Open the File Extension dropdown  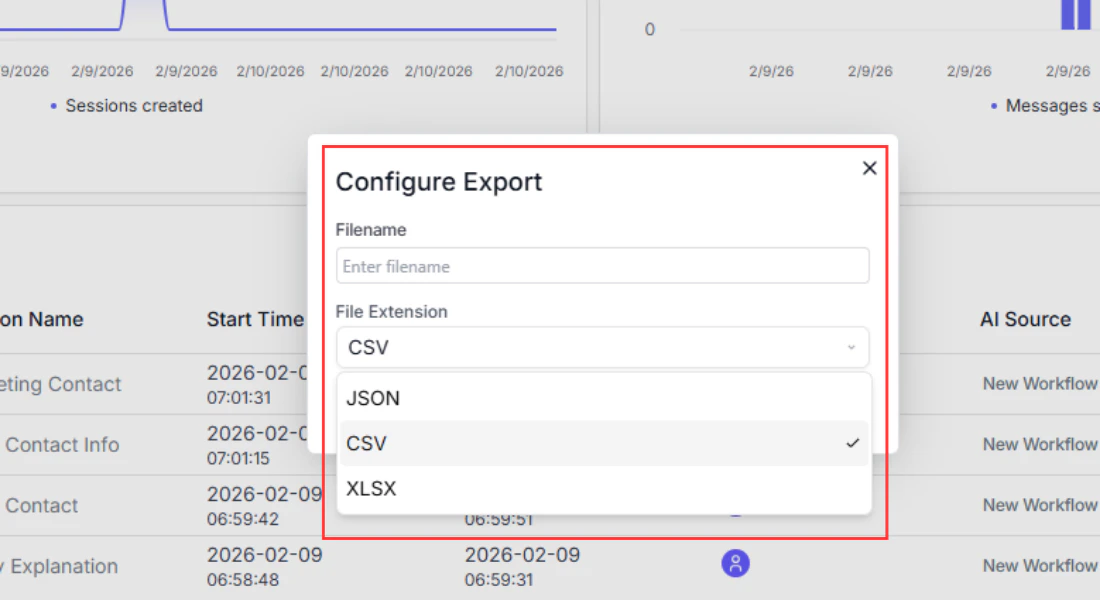603,347
